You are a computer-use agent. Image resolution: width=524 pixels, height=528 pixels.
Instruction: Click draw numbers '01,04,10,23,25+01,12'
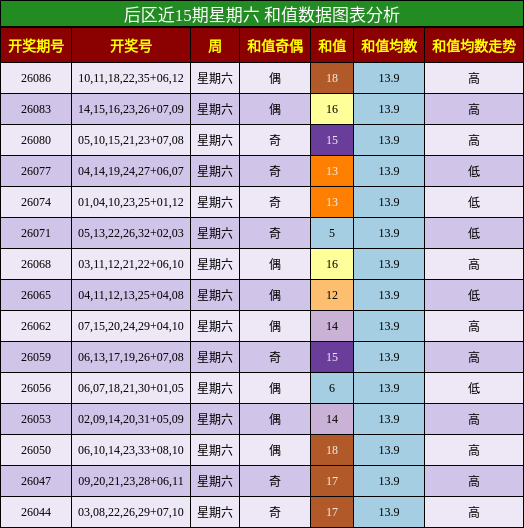tap(131, 202)
